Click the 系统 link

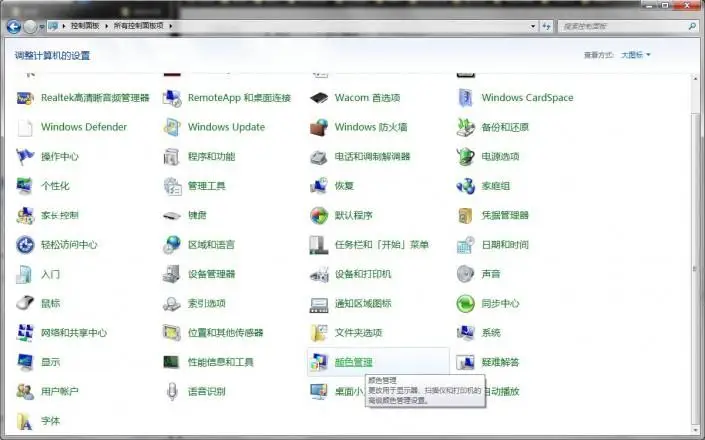[x=491, y=333]
